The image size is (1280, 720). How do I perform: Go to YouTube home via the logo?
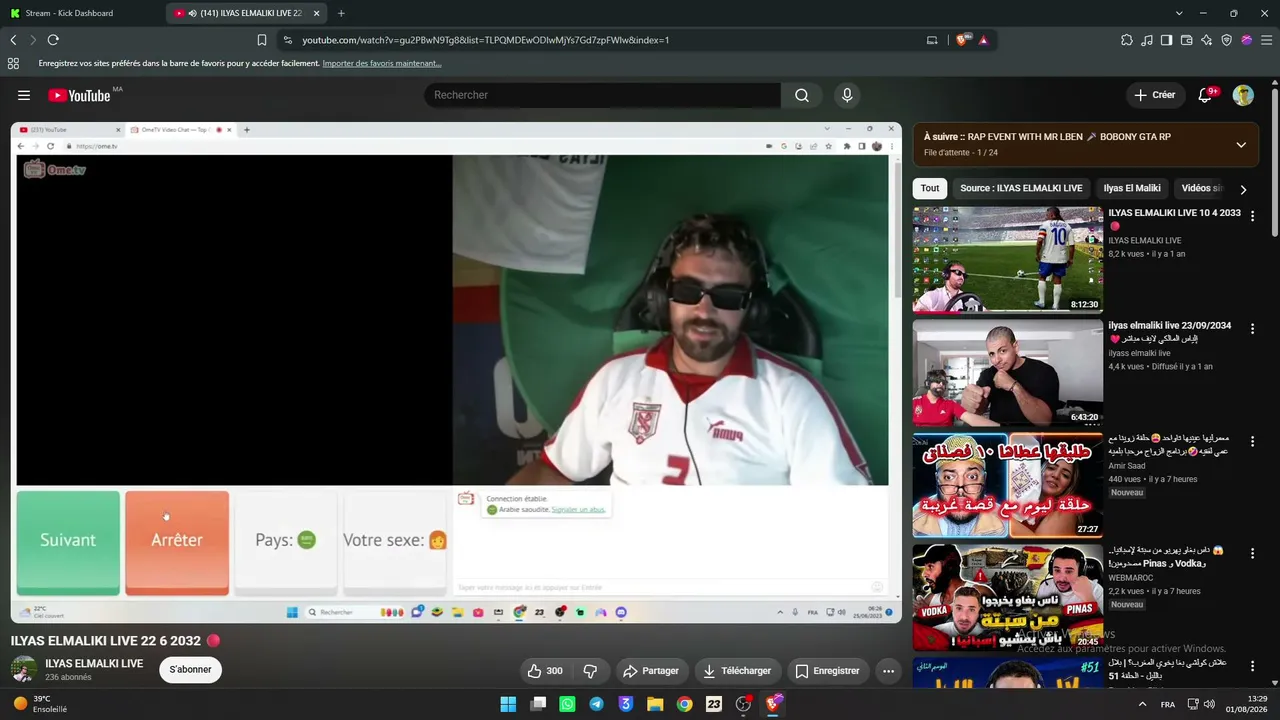pos(79,95)
